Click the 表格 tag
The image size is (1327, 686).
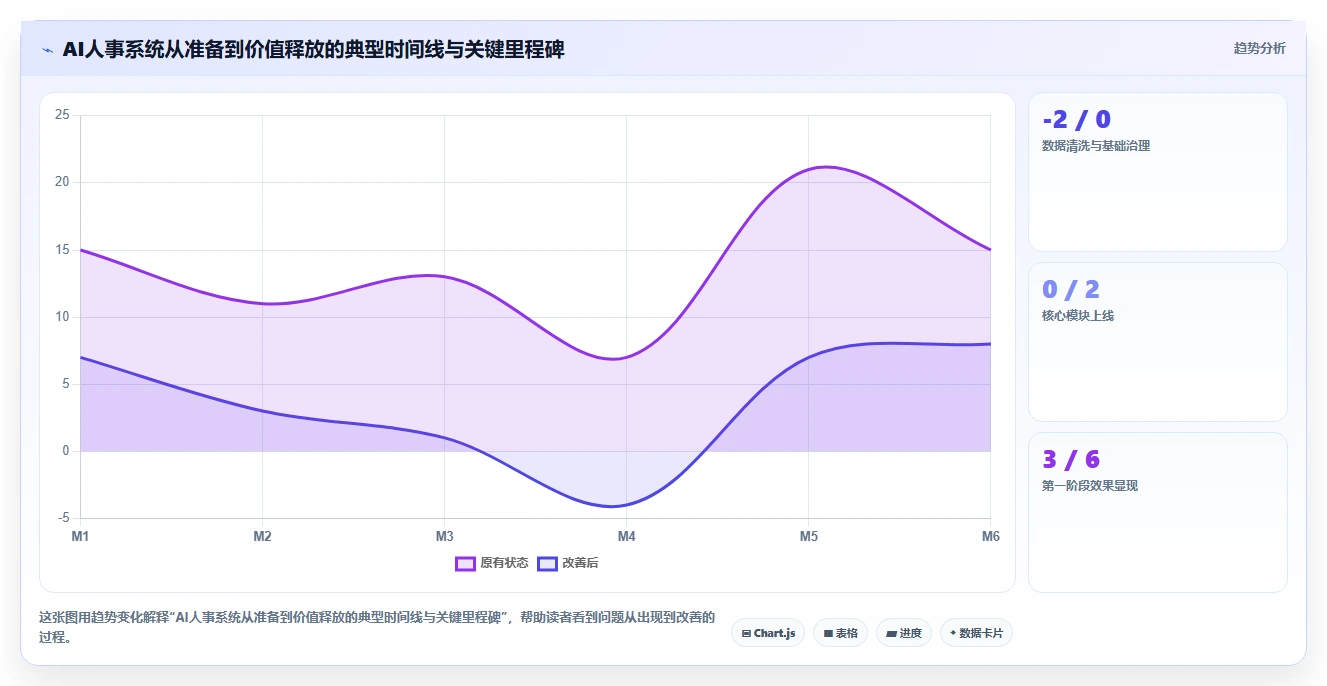tap(840, 633)
